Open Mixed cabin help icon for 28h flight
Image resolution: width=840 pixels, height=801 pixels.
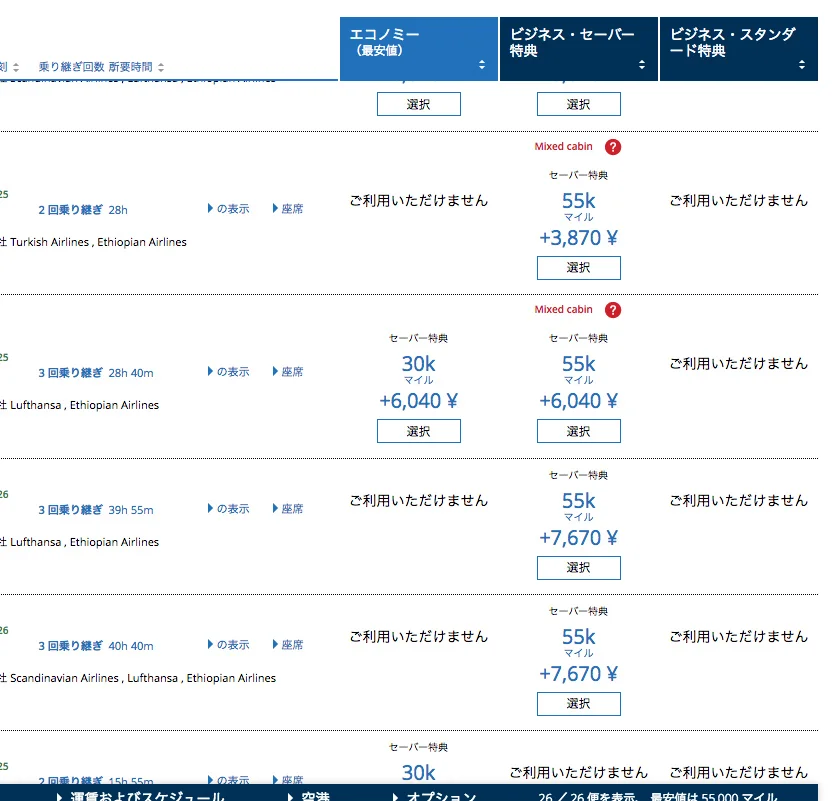click(x=613, y=147)
